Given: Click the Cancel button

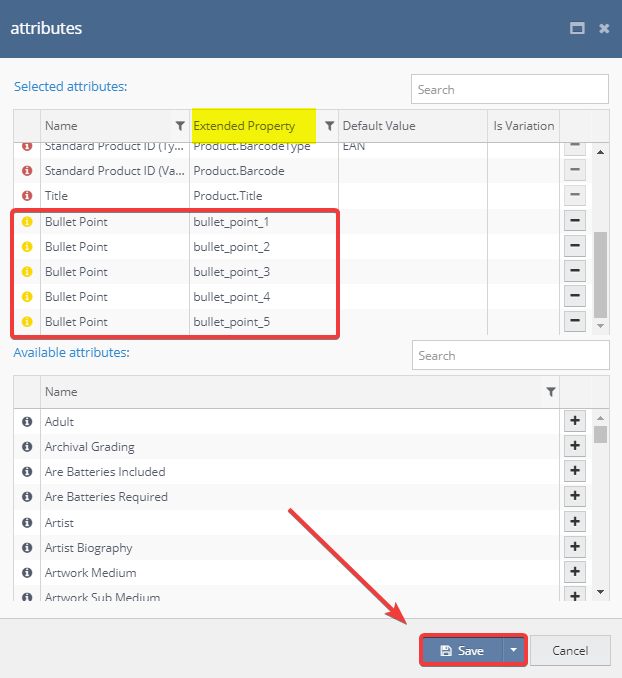Looking at the screenshot, I should (x=570, y=650).
